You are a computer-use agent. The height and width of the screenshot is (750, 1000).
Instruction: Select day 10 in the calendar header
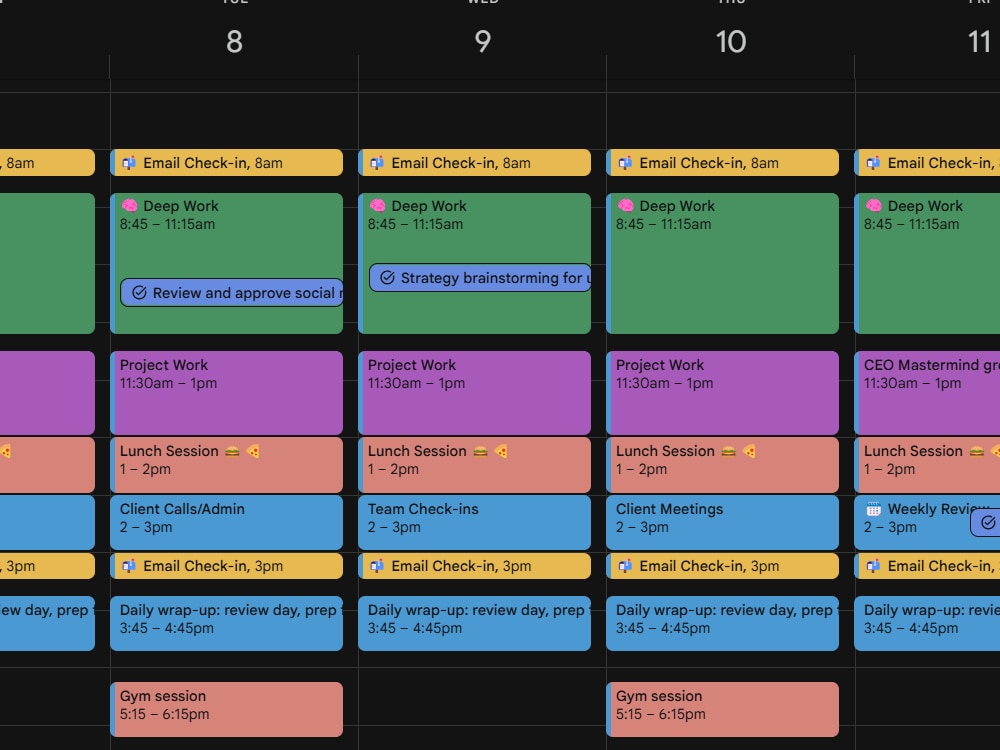(x=731, y=41)
